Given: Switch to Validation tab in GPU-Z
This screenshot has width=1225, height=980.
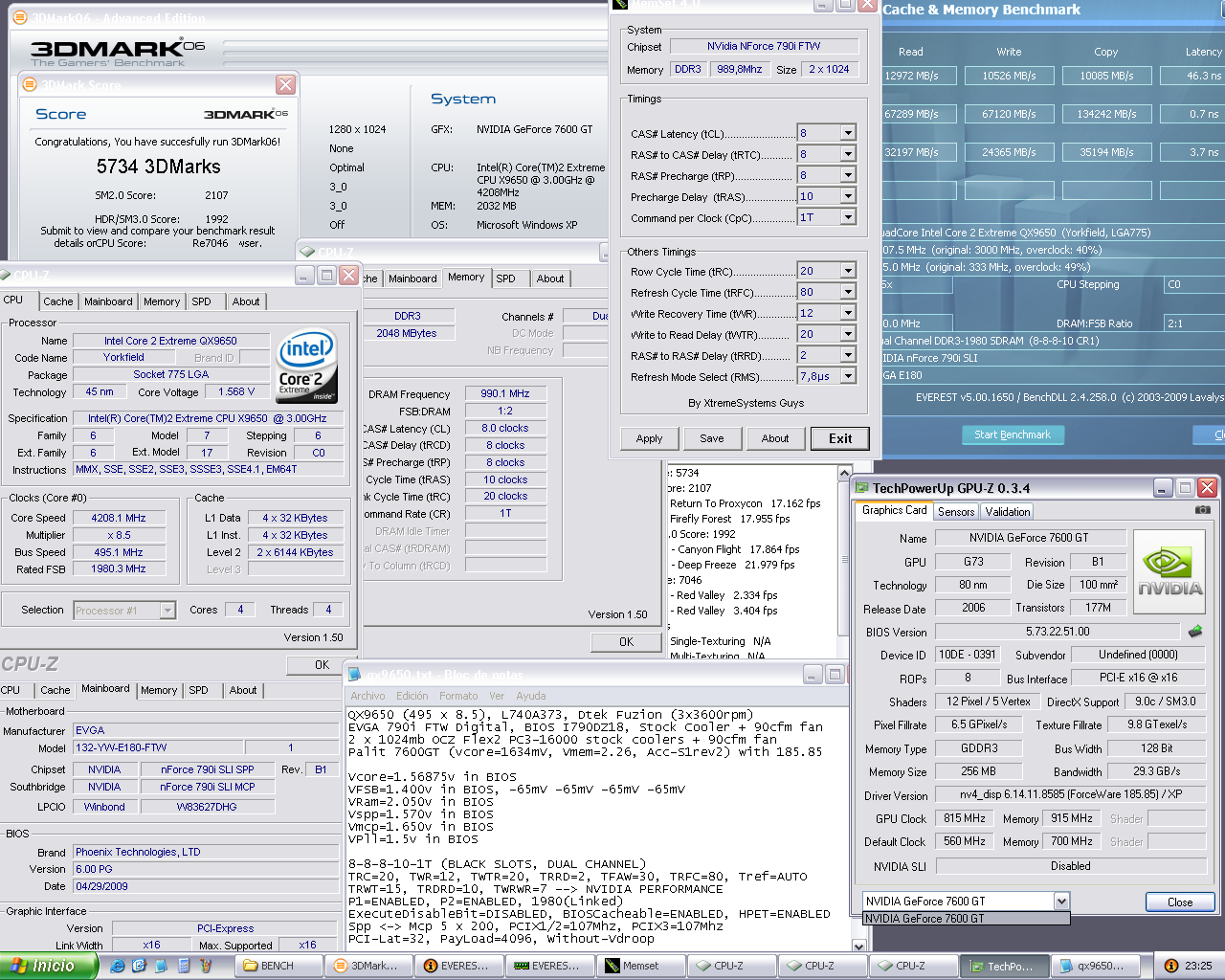Looking at the screenshot, I should [x=1008, y=512].
